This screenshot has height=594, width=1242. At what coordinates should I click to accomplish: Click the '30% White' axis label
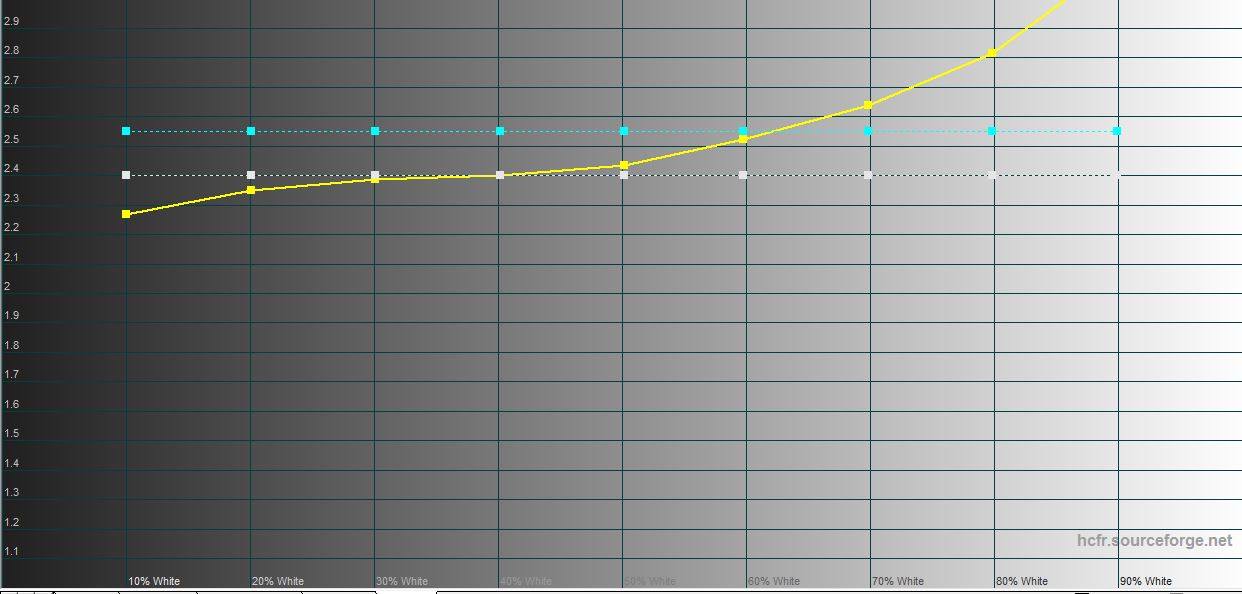(402, 581)
